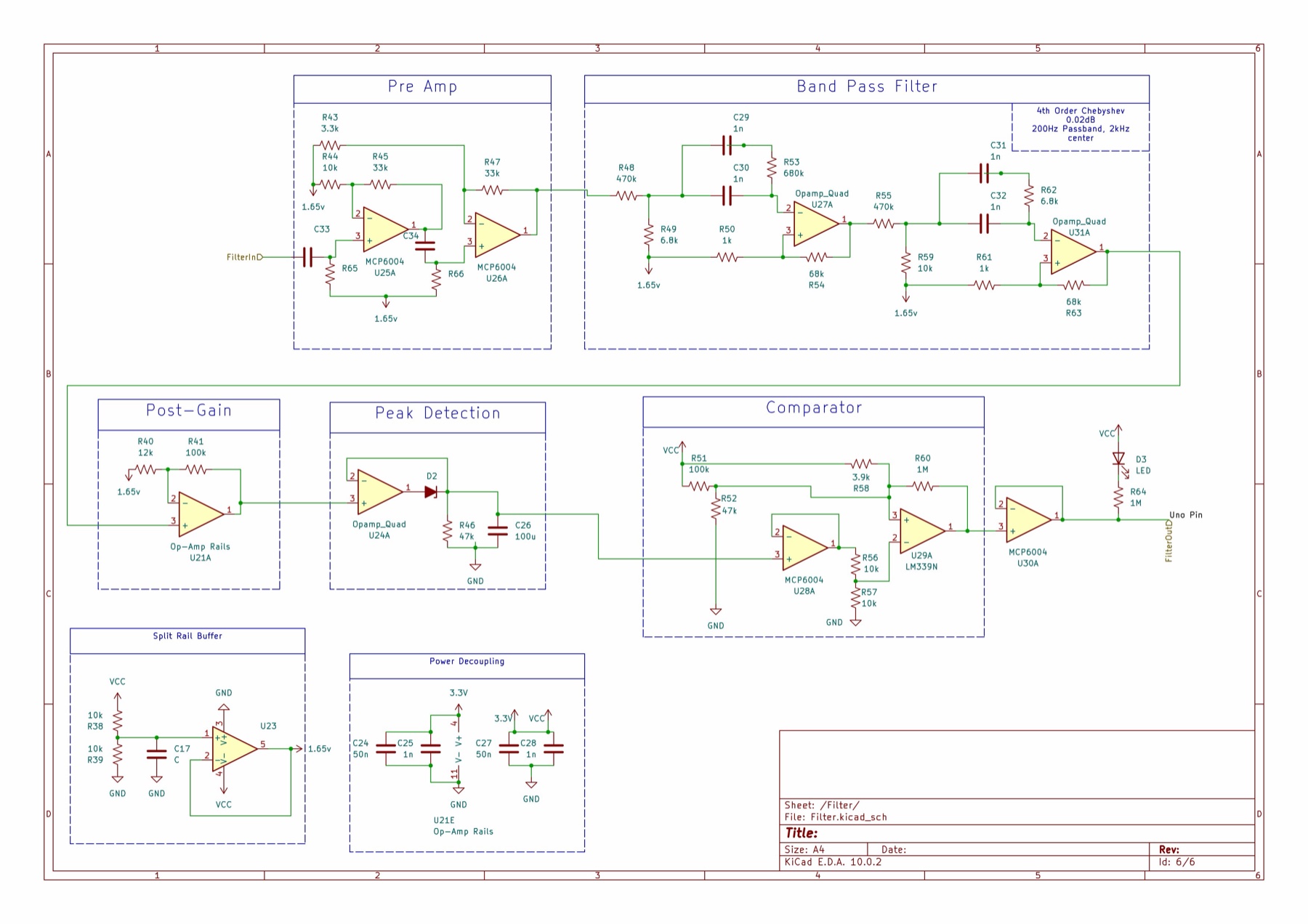Select the U29A LM339N comparator symbol
Screen dimensions: 1308x924
click(923, 531)
